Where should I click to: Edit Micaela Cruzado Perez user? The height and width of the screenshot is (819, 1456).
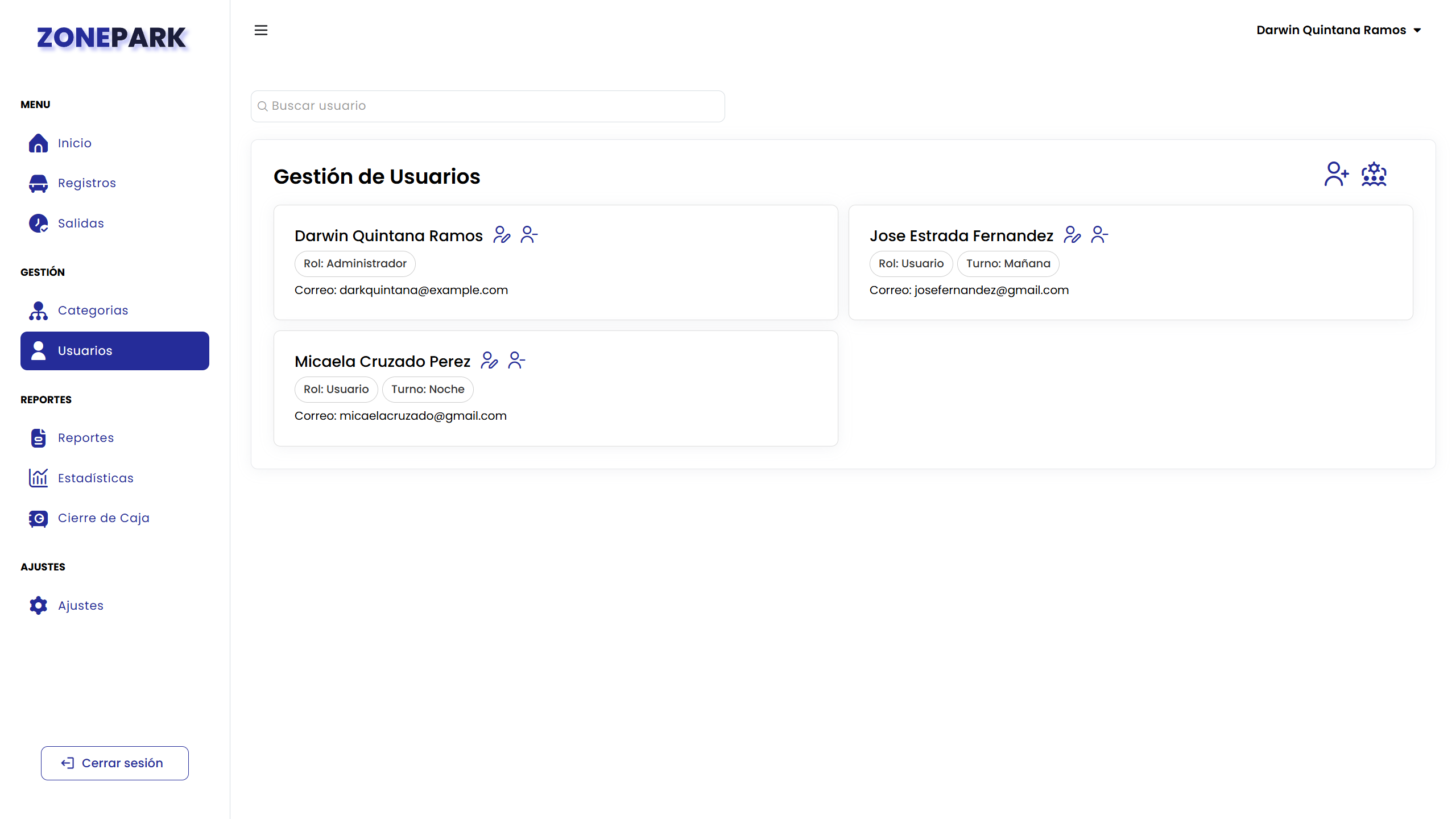[489, 361]
